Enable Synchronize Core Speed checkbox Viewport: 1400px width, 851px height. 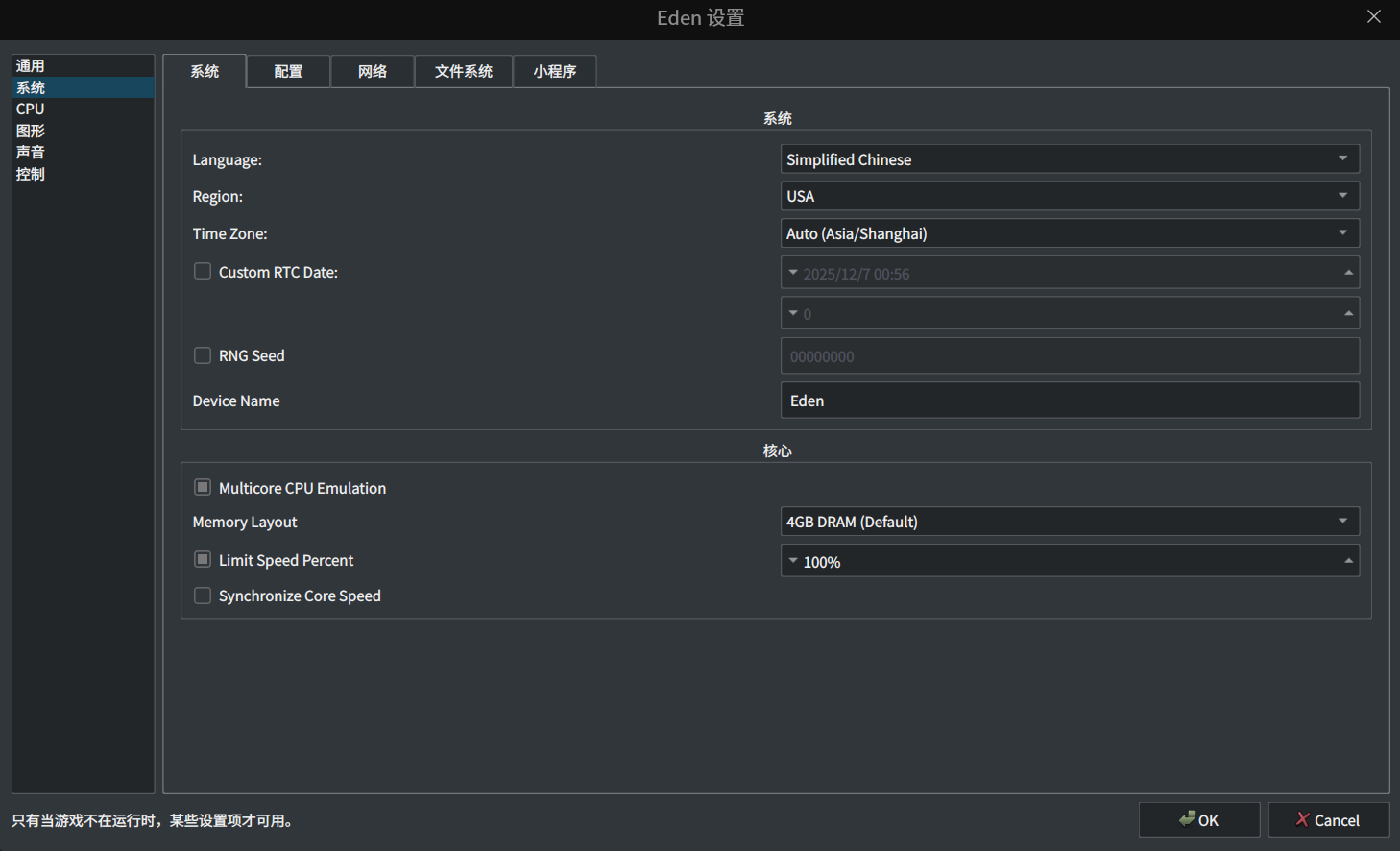203,596
